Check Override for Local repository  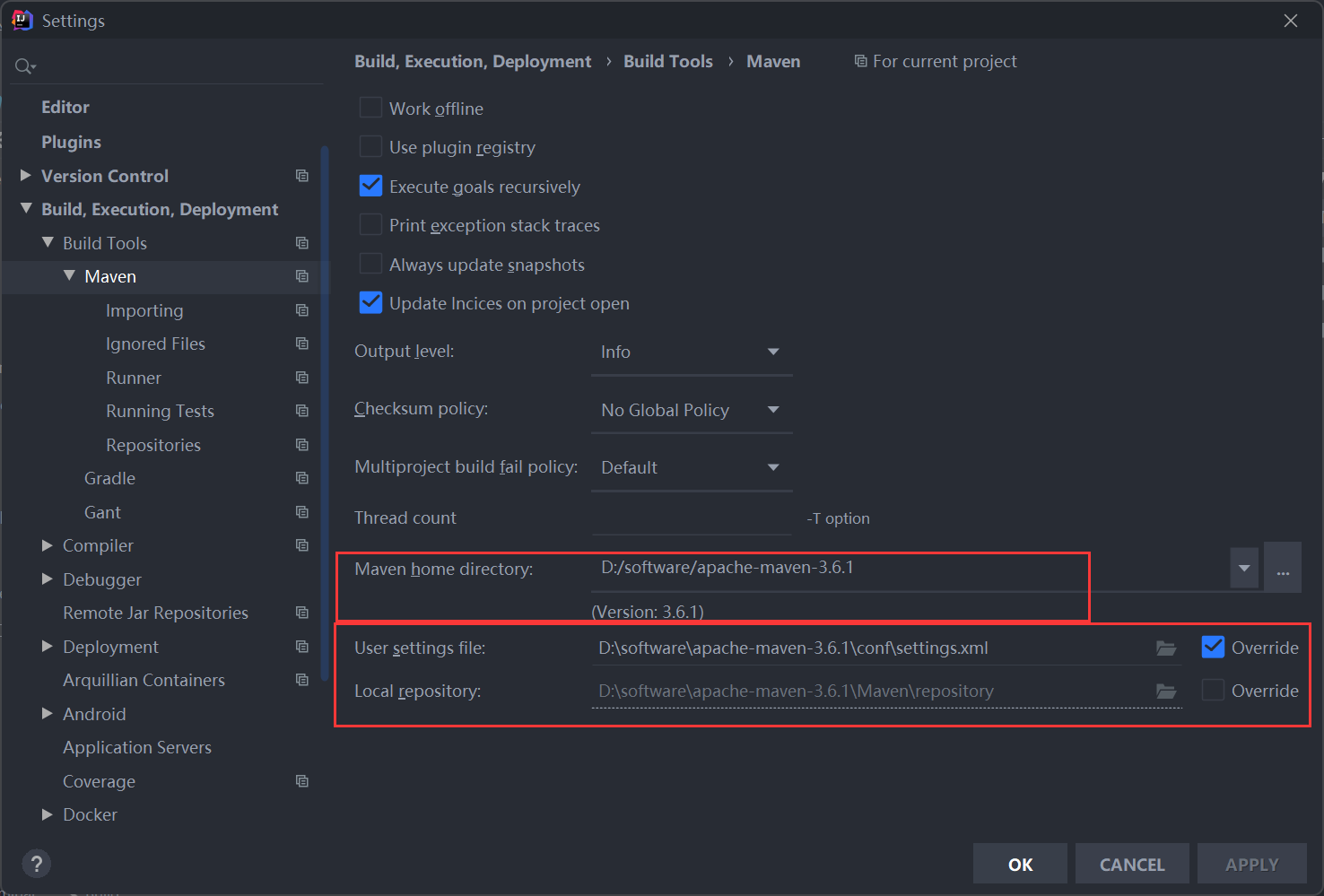[1213, 690]
